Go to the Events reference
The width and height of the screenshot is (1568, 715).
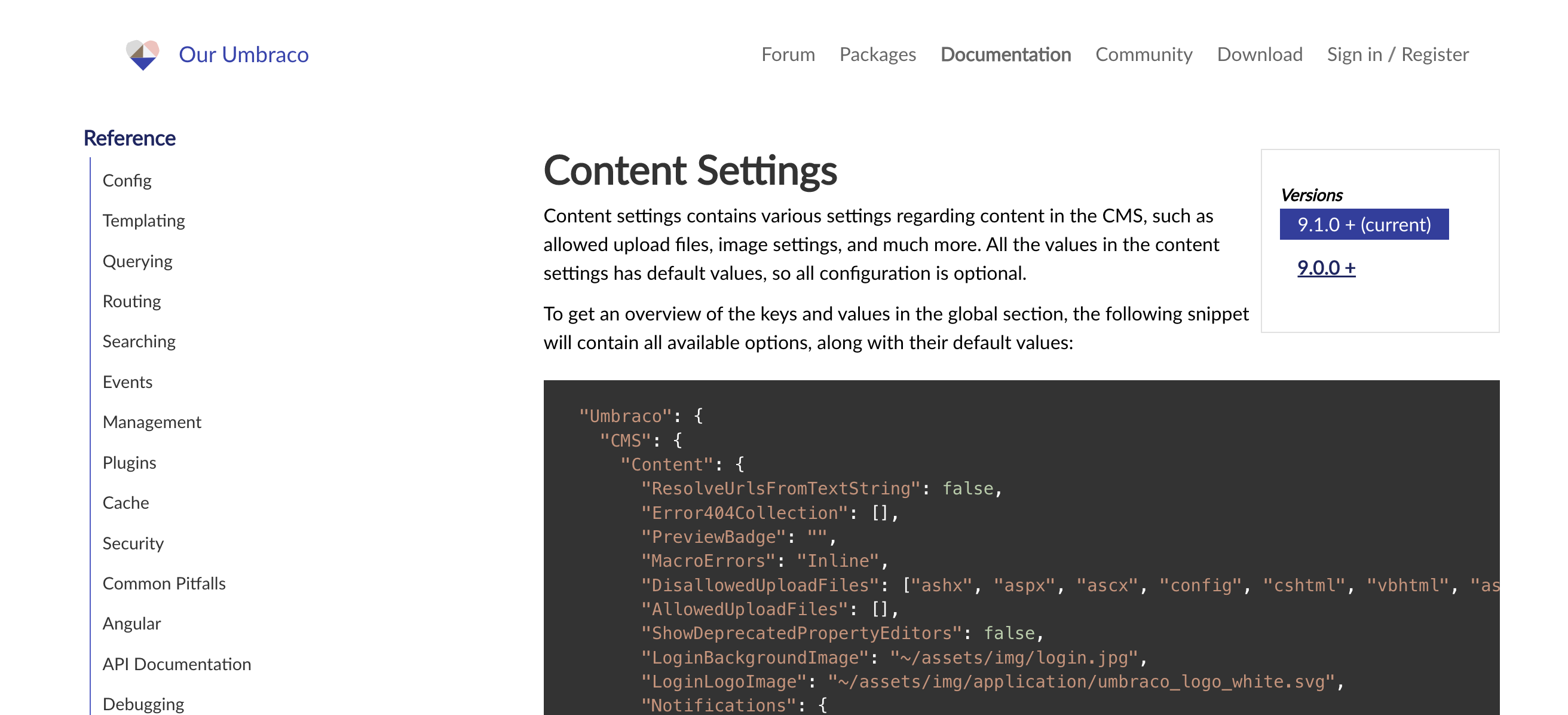point(127,381)
